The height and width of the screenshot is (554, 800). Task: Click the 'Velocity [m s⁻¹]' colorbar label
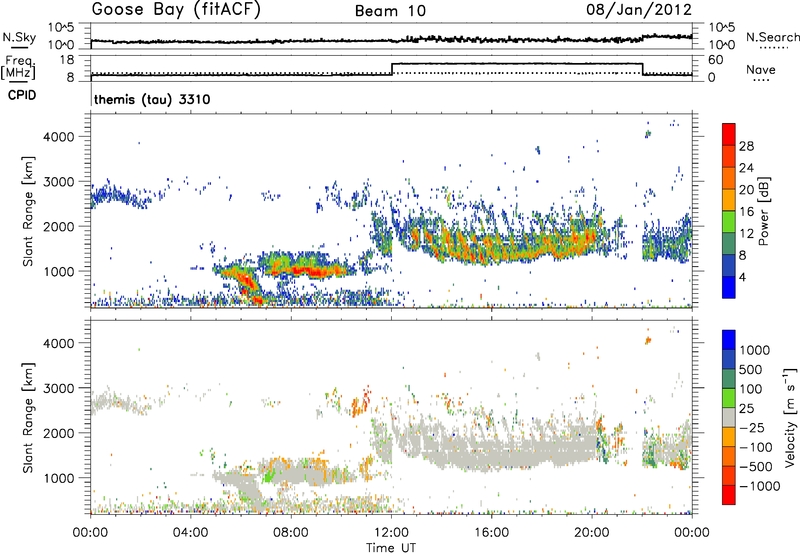coord(790,417)
